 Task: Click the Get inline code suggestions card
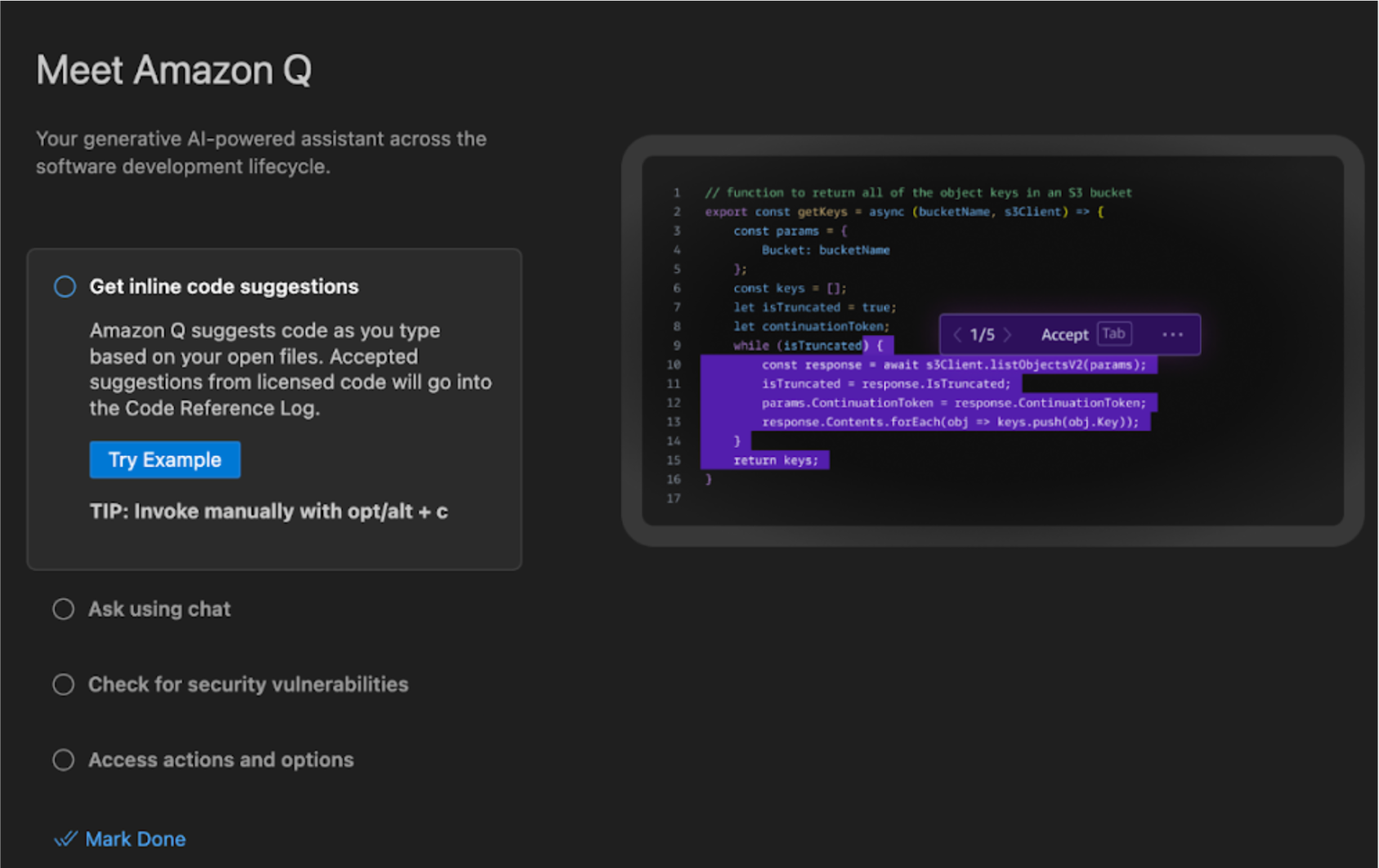coord(274,407)
